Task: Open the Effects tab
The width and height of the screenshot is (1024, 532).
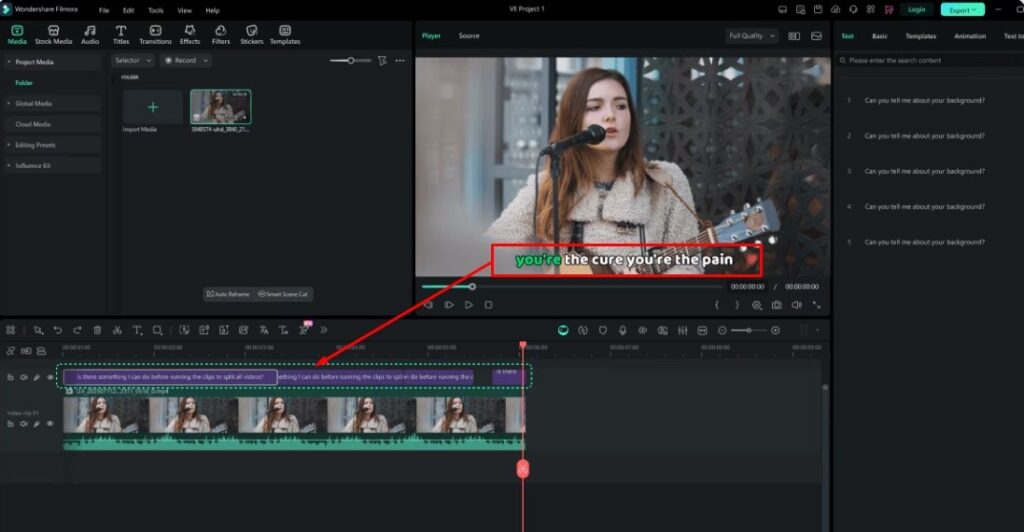Action: tap(189, 35)
